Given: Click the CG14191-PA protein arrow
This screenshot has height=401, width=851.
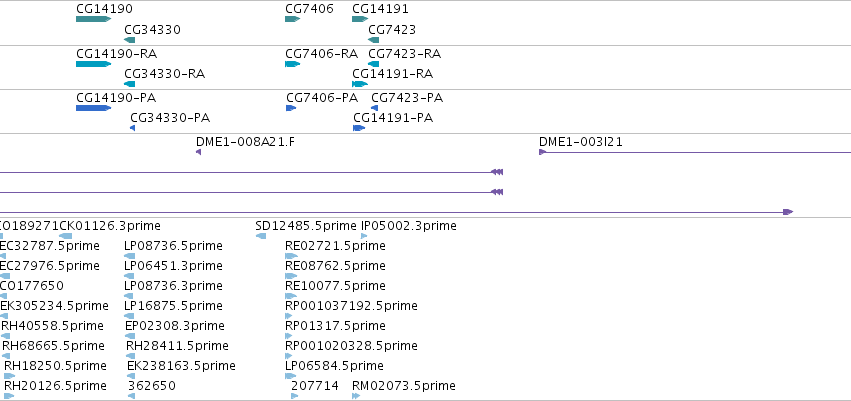Looking at the screenshot, I should point(359,128).
